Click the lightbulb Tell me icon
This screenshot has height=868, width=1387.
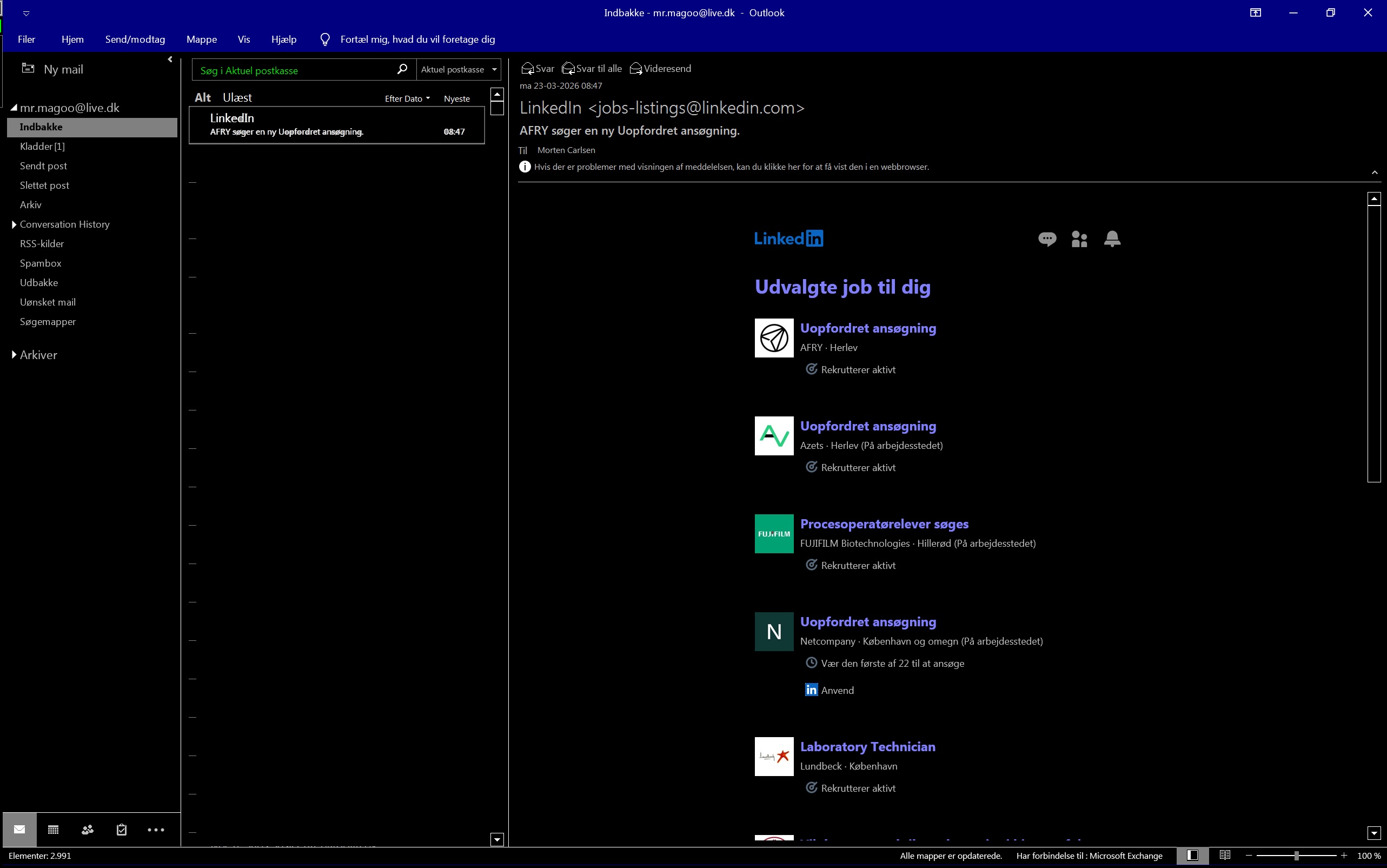(x=325, y=39)
